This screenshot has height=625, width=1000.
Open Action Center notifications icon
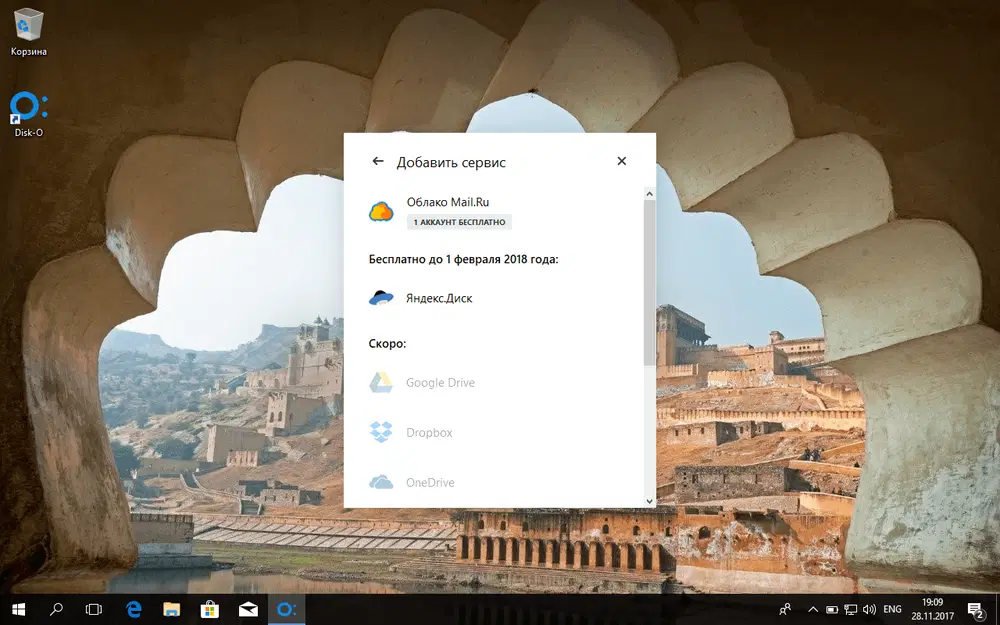[x=975, y=610]
